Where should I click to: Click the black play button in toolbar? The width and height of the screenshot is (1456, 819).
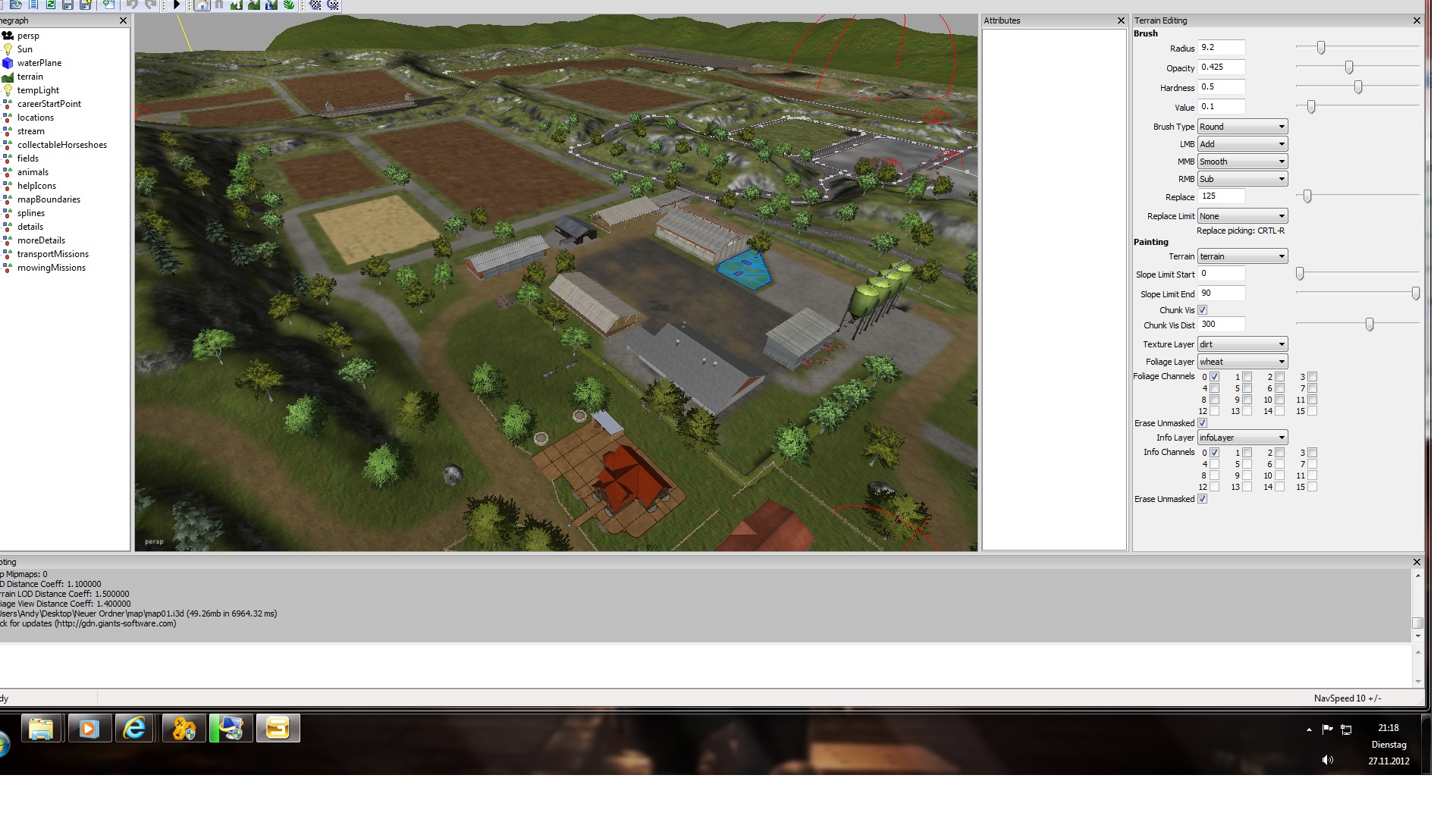[176, 5]
